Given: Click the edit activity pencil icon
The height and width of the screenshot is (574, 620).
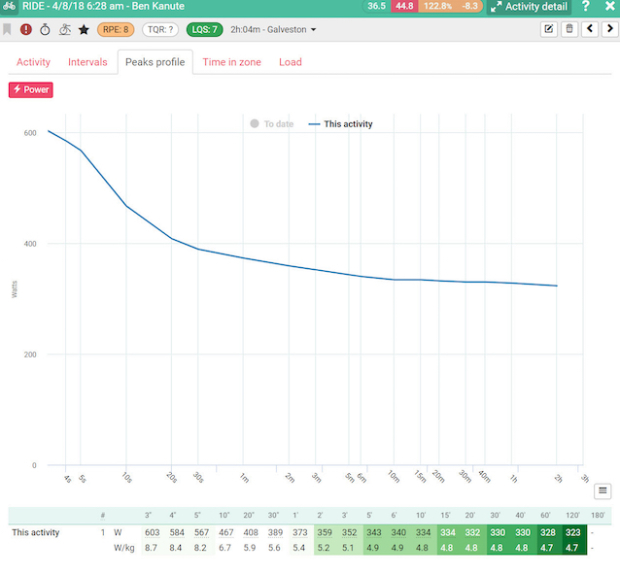Looking at the screenshot, I should click(x=549, y=29).
